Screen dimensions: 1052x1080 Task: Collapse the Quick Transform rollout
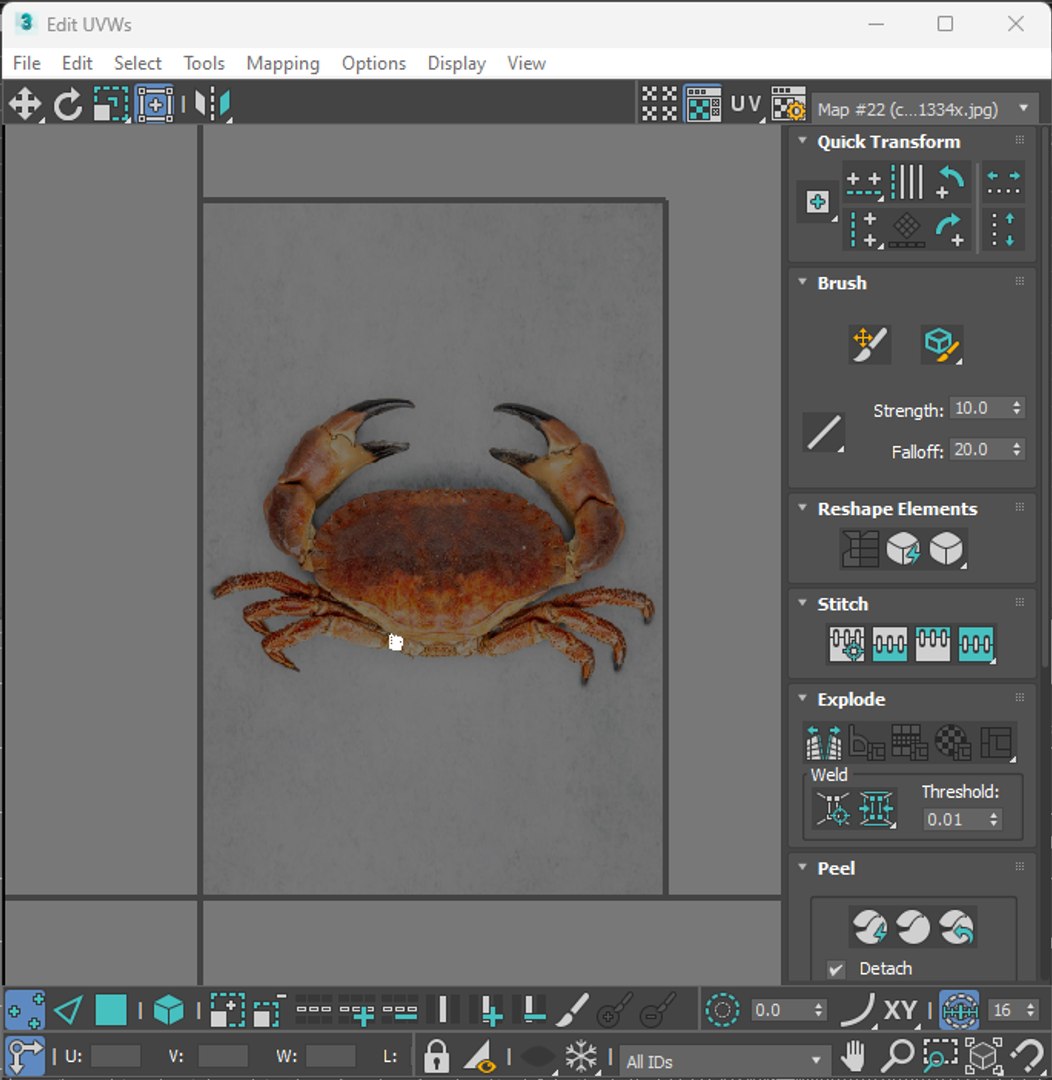(802, 141)
